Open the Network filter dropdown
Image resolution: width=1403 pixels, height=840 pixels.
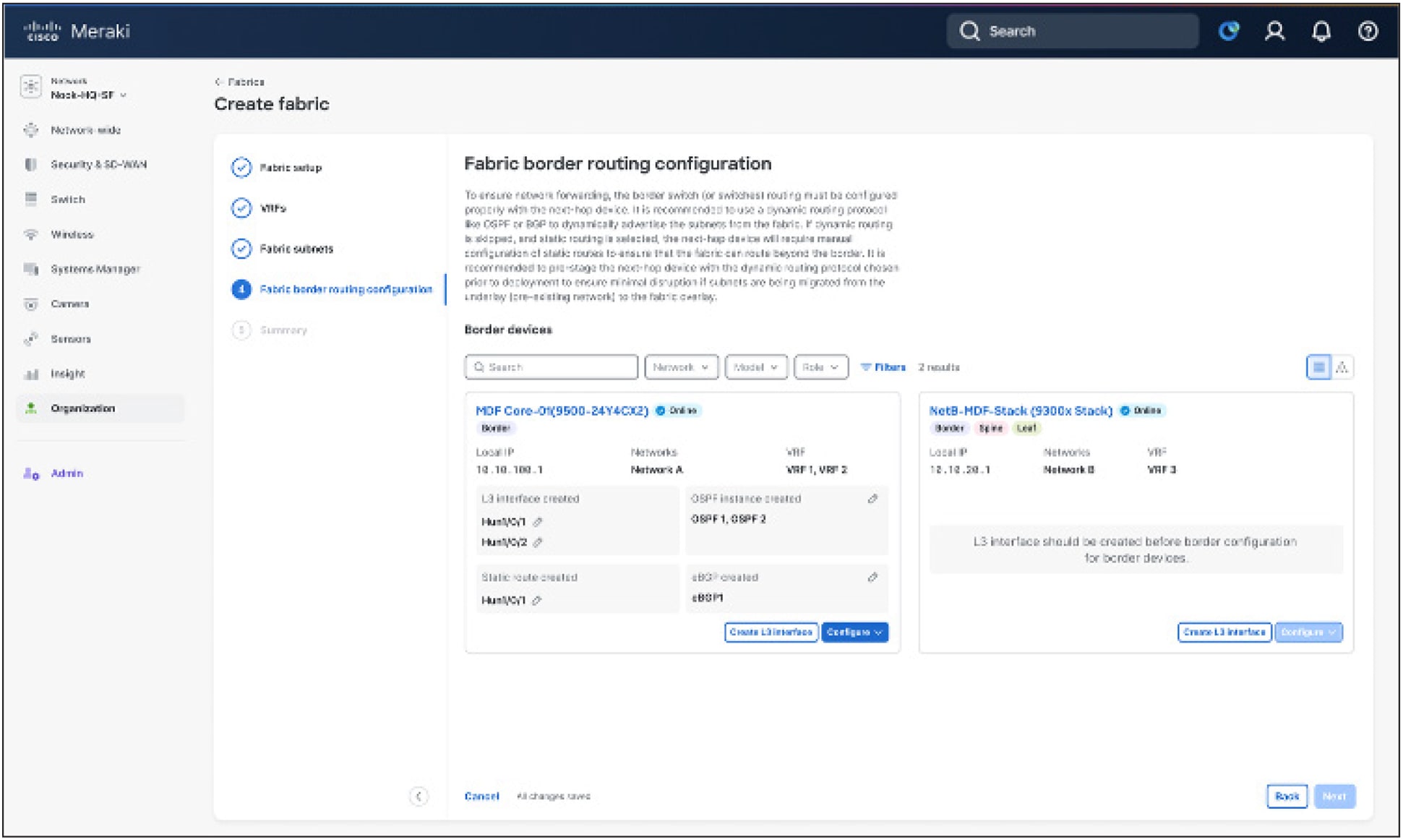point(679,367)
